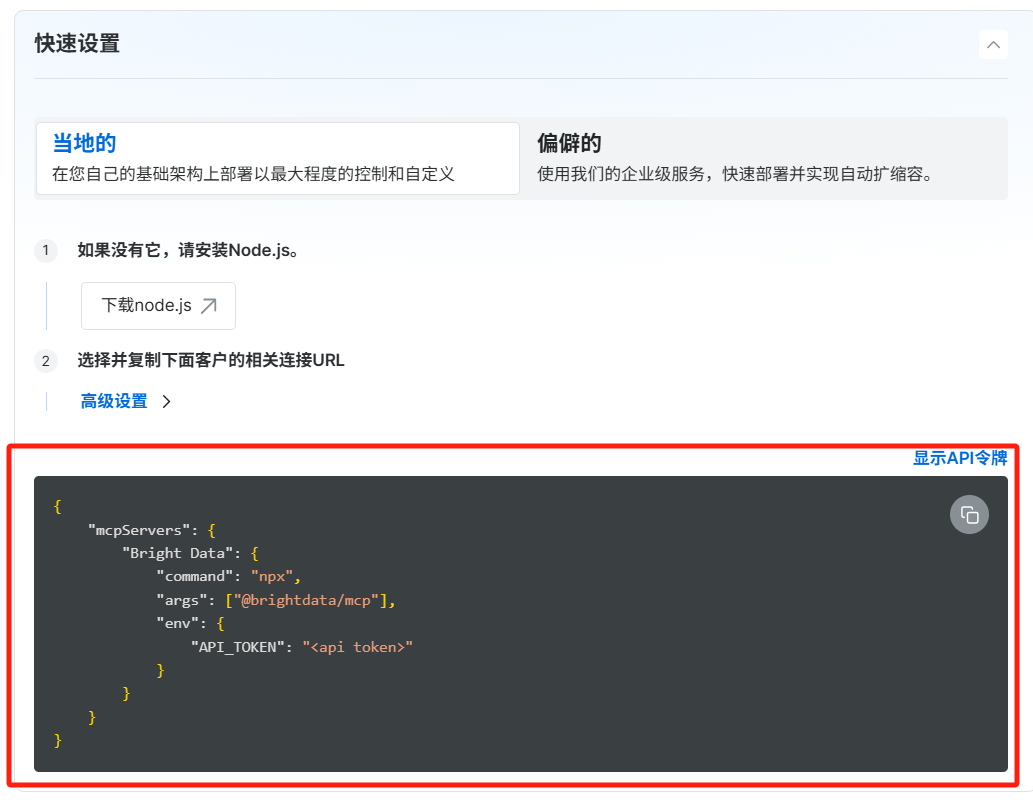Click the "env" key in the code
The height and width of the screenshot is (804, 1033).
(x=178, y=623)
